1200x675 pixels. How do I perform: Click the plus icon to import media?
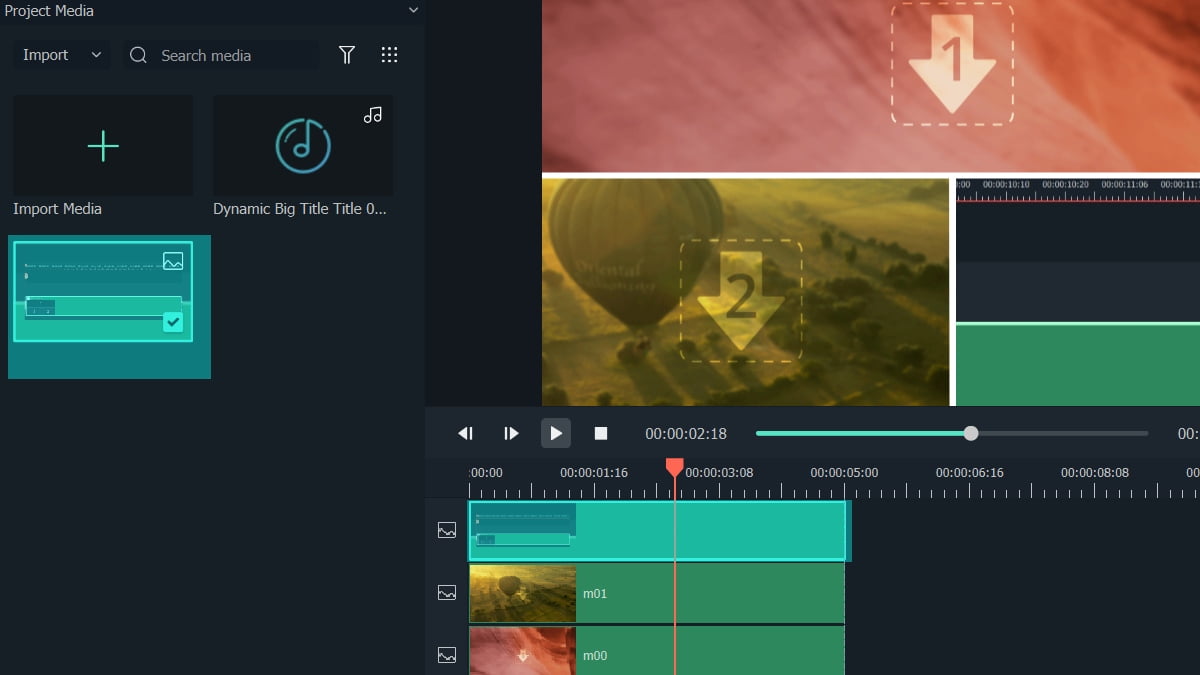(103, 146)
